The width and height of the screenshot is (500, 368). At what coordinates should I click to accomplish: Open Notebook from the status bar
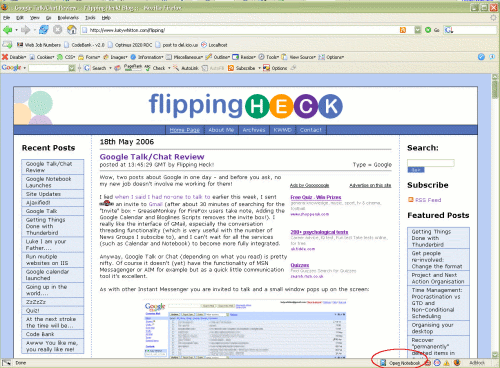click(401, 363)
